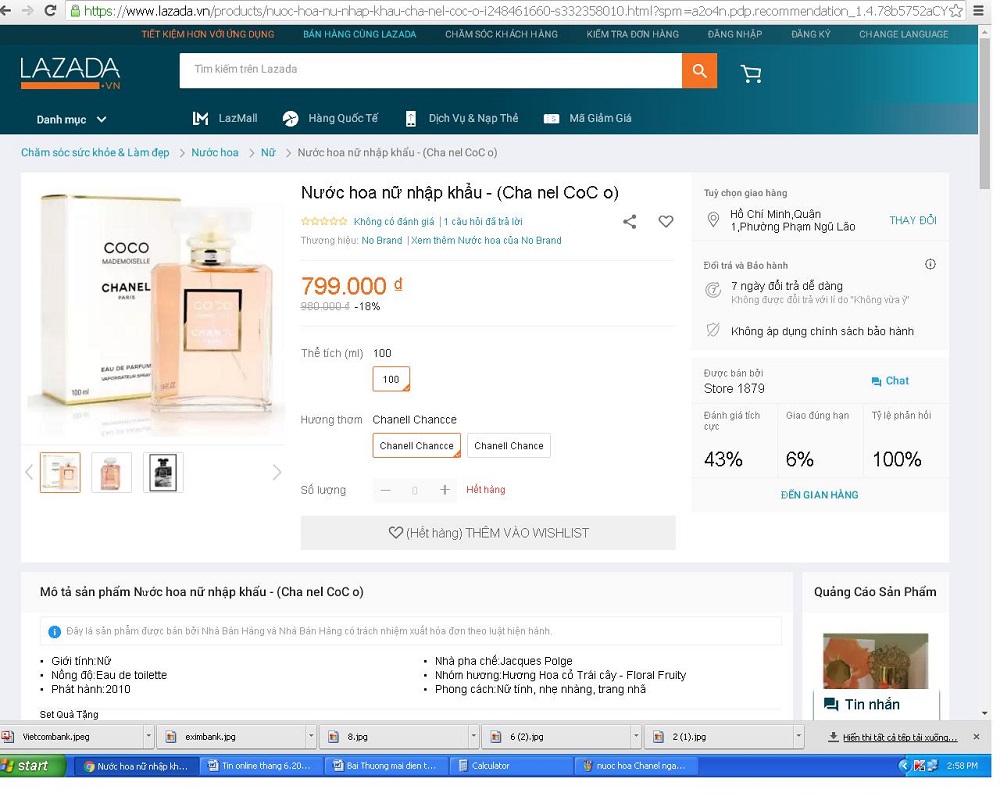The width and height of the screenshot is (1000, 800).
Task: Click the orange search magnifier button
Action: 699,70
